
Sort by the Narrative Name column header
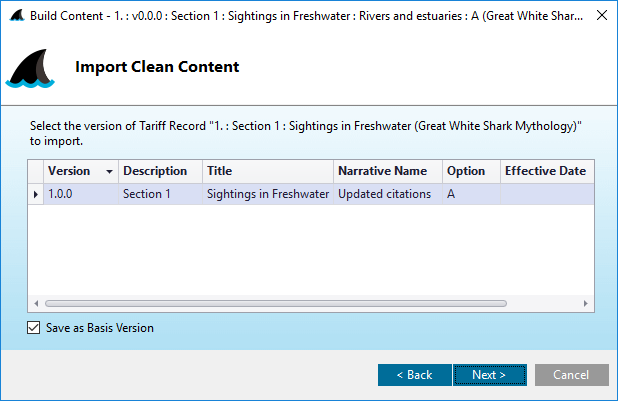(388, 171)
